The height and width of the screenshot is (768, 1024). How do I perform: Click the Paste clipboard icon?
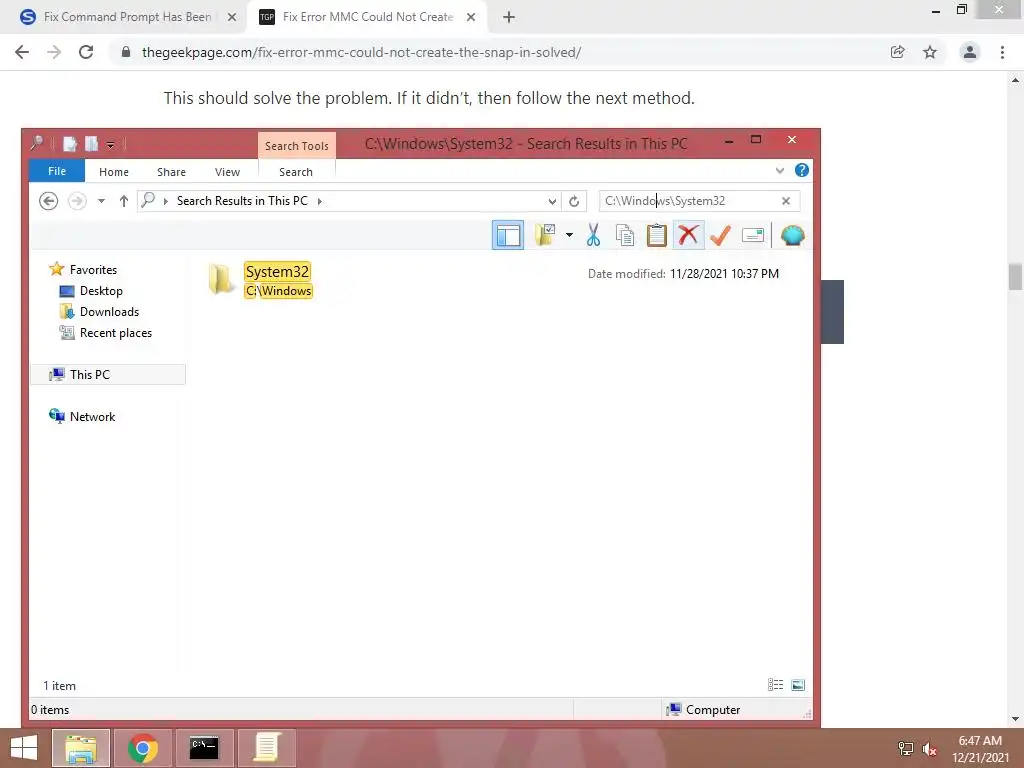(656, 235)
